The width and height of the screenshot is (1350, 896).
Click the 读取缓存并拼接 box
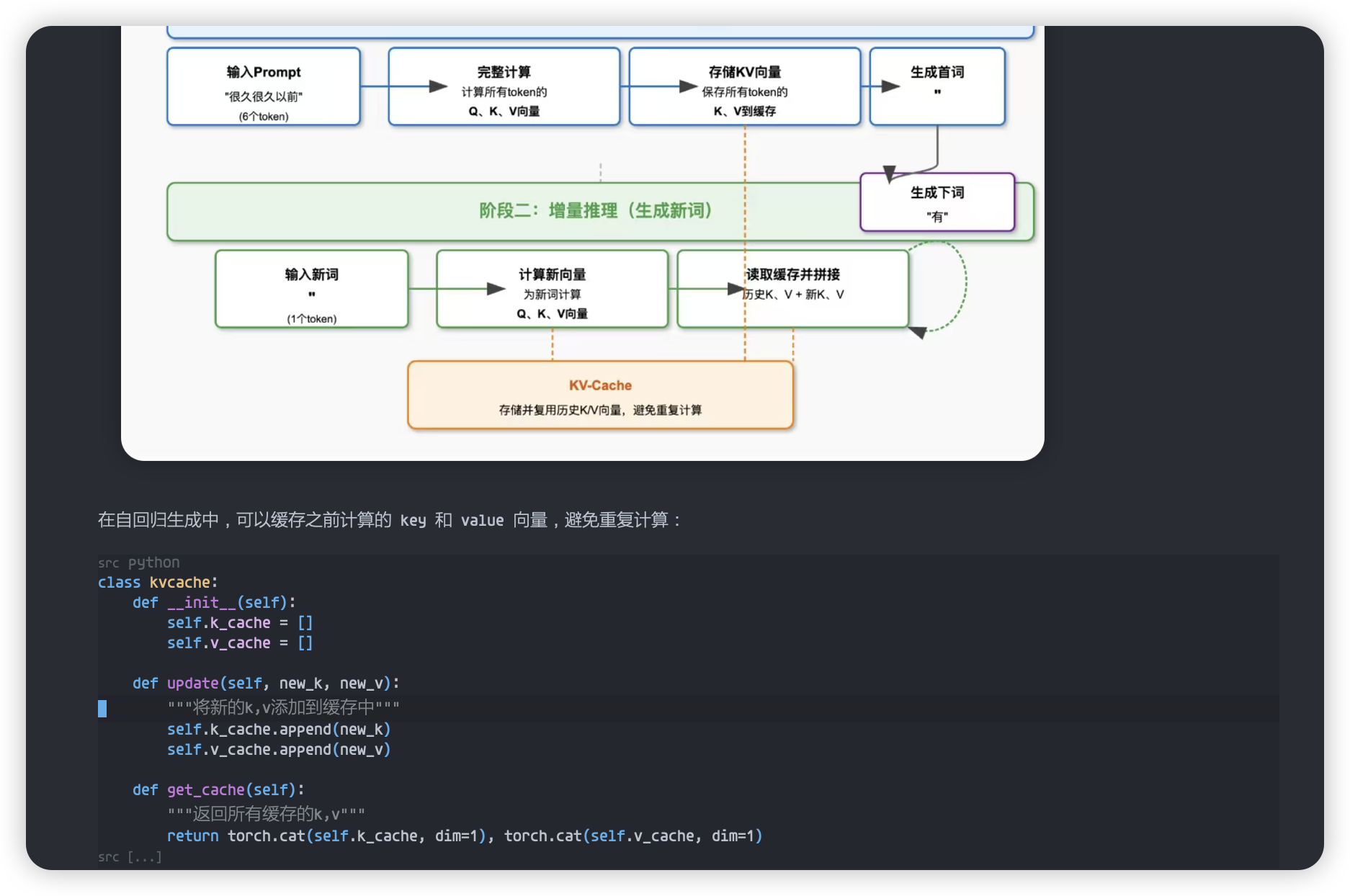[792, 289]
